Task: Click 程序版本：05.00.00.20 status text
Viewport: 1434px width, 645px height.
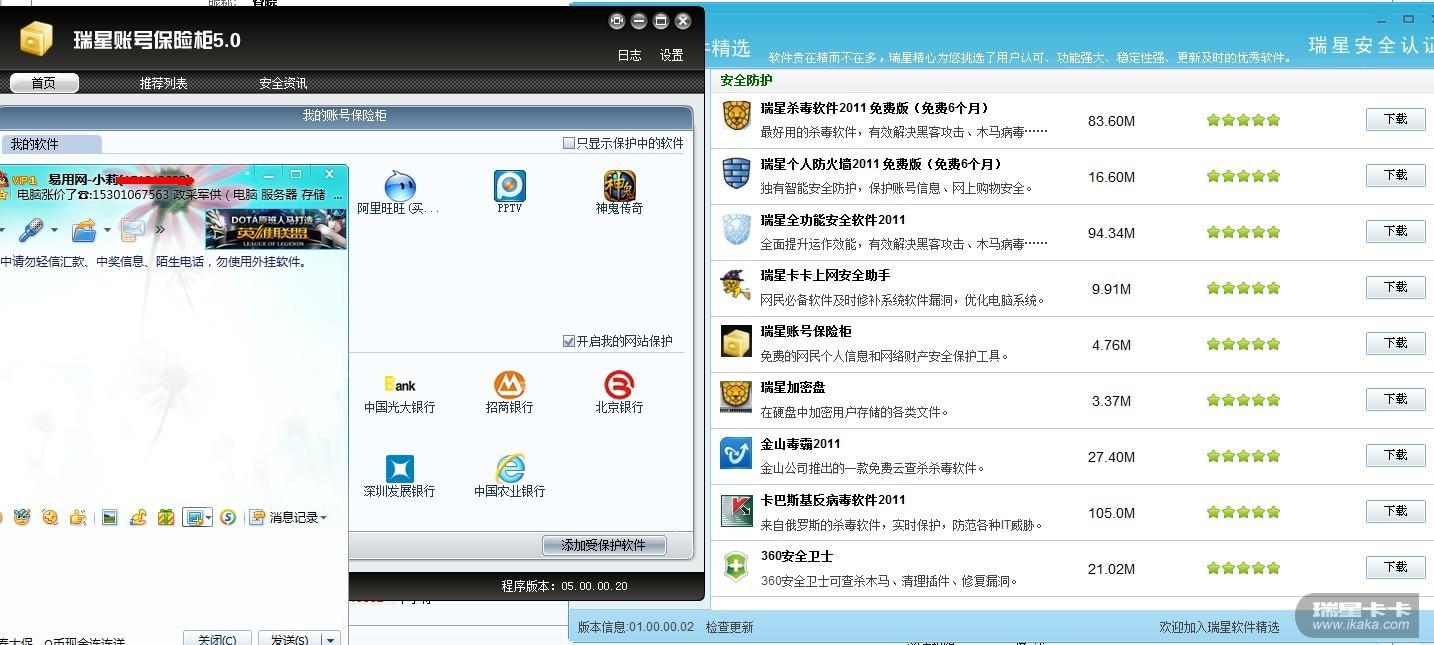Action: tap(564, 586)
